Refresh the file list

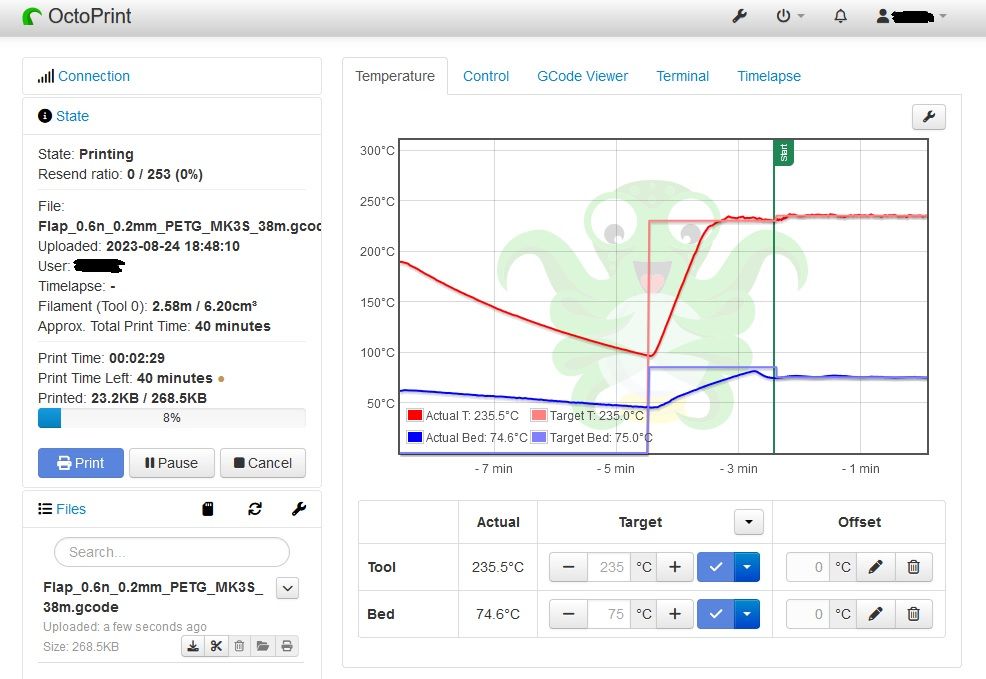(255, 509)
